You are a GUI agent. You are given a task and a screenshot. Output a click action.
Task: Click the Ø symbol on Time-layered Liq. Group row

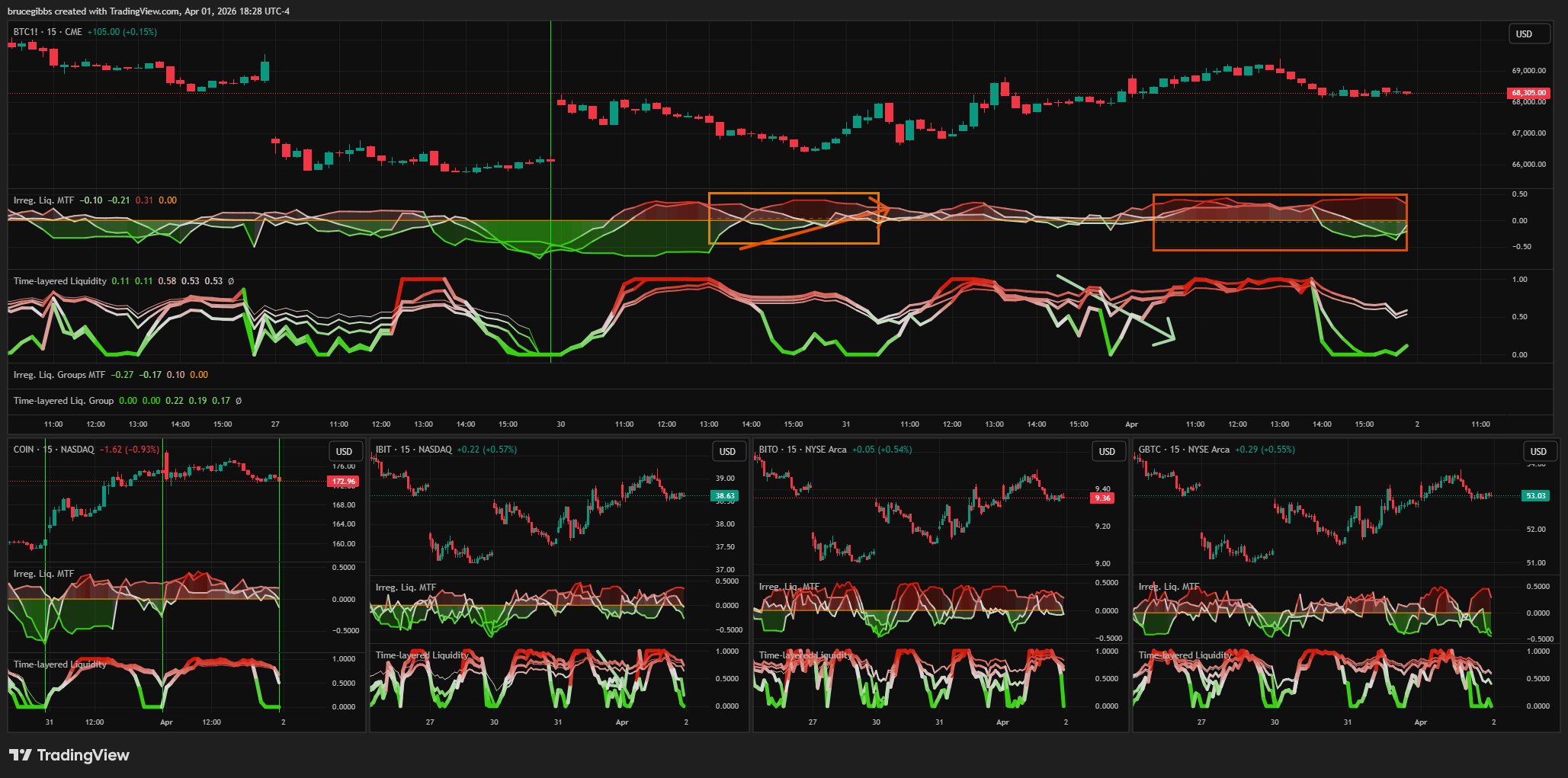pyautogui.click(x=239, y=401)
